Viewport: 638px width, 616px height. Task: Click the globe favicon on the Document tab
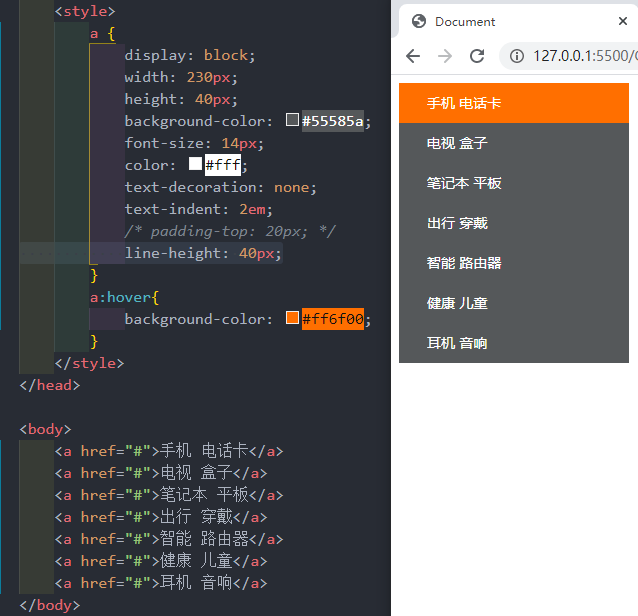419,21
